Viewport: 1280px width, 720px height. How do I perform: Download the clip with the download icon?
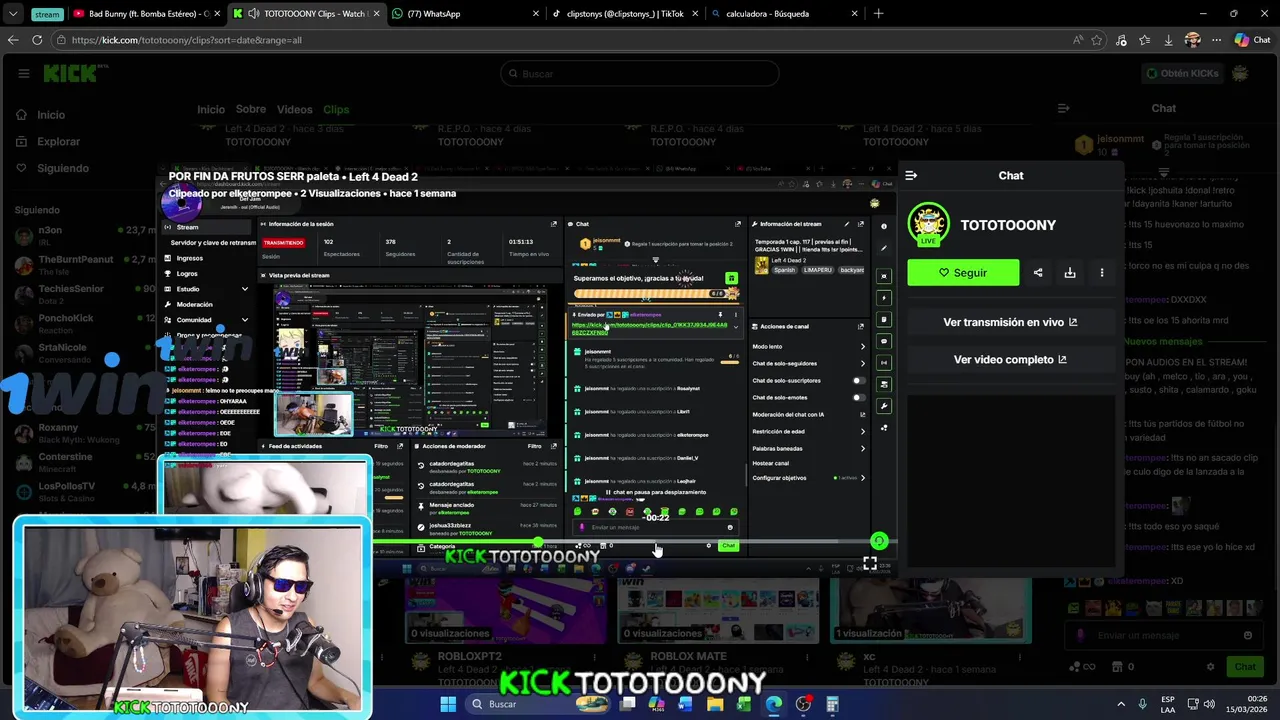[x=1070, y=272]
